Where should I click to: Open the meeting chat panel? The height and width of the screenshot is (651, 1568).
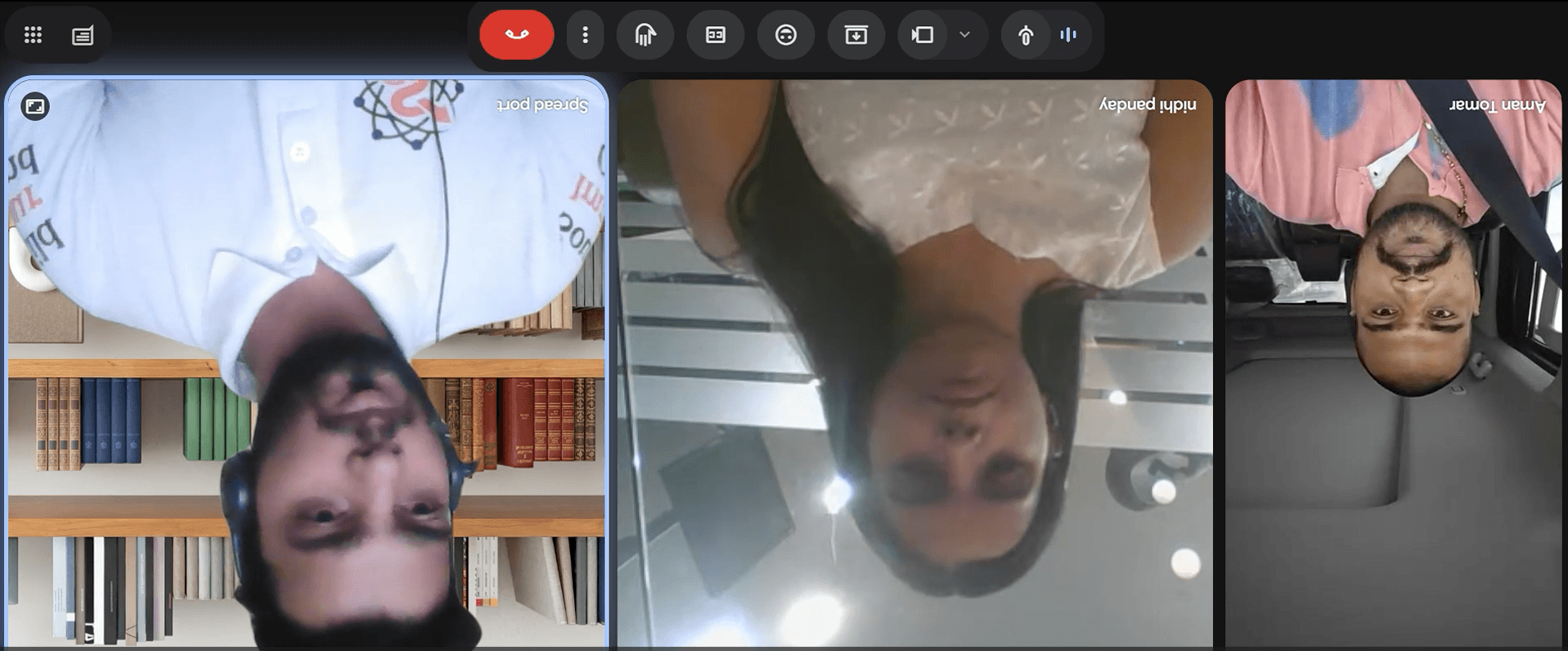(x=83, y=35)
